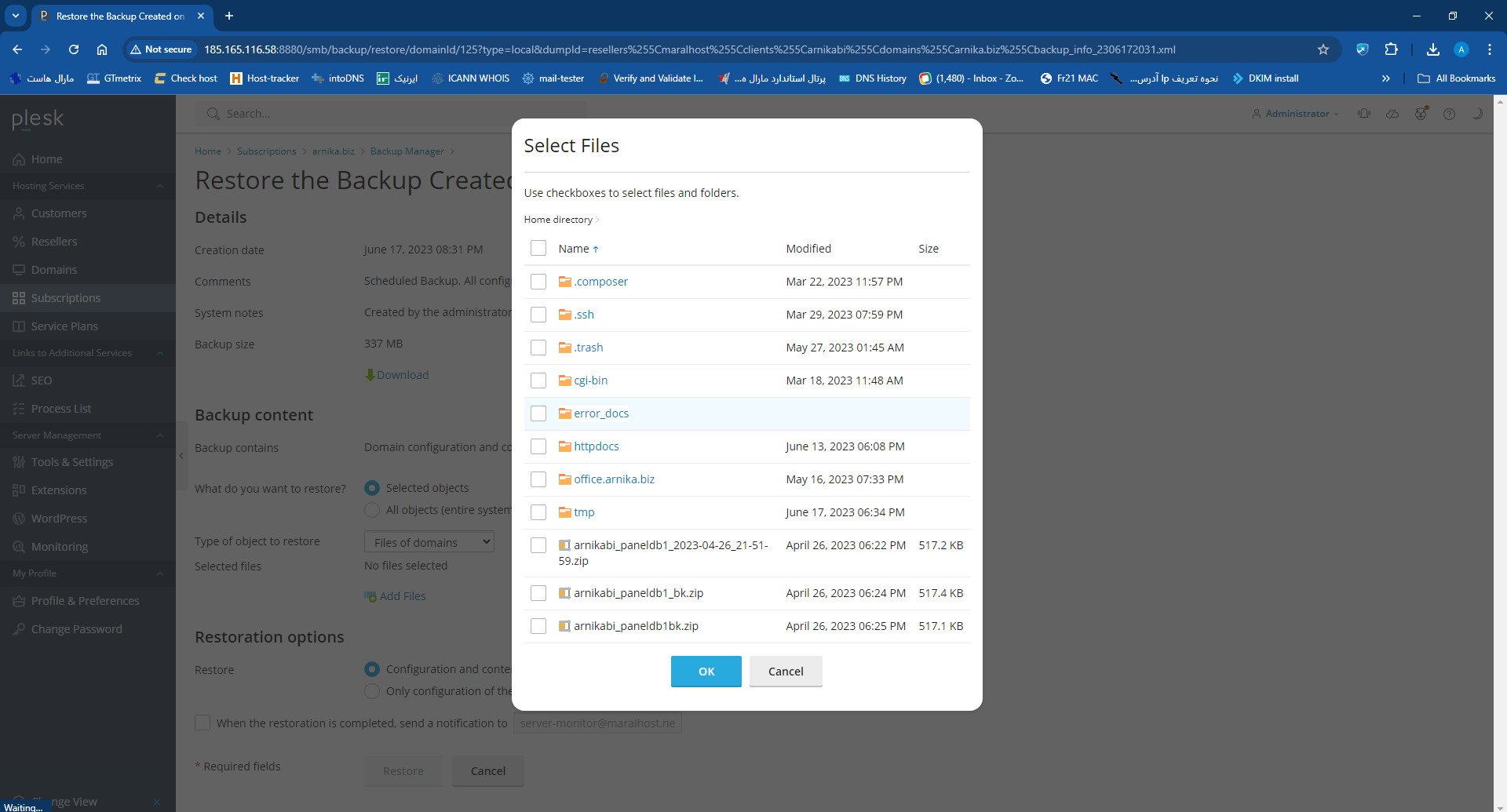Open the tab search dropdown arrow
The width and height of the screenshot is (1507, 812).
(16, 16)
